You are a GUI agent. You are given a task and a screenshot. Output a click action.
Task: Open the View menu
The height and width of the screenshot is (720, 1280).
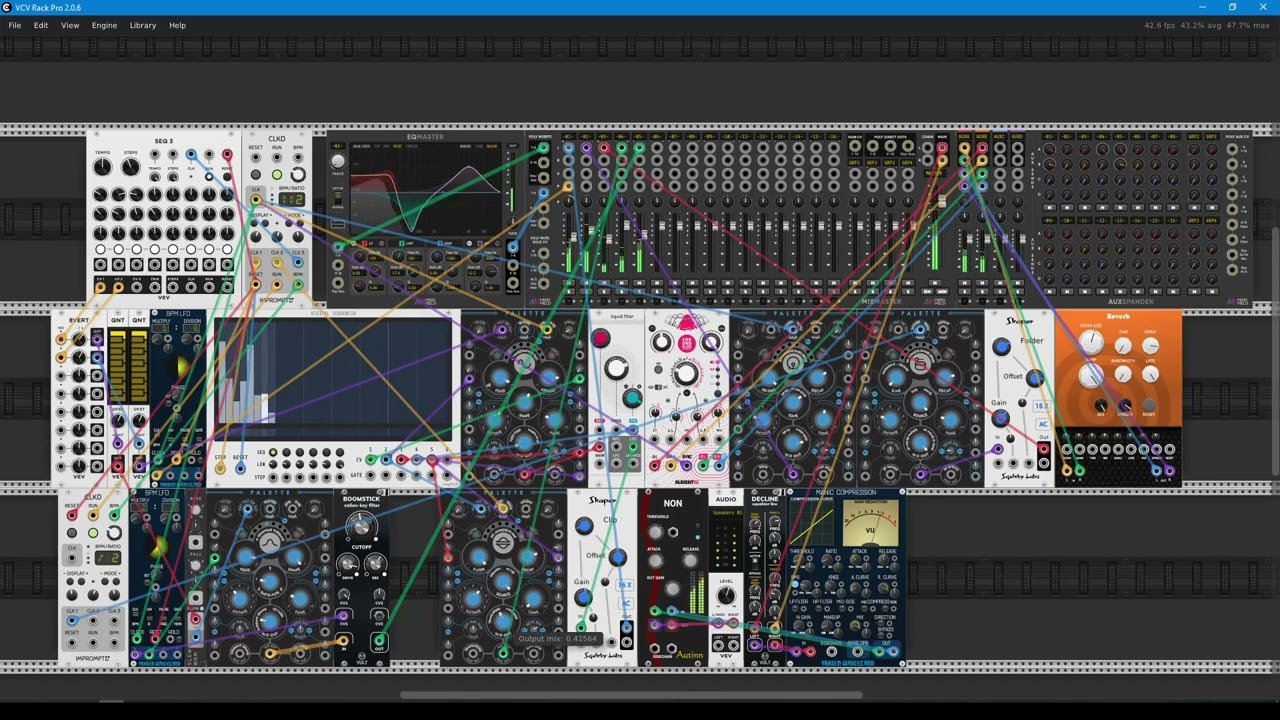click(x=70, y=25)
